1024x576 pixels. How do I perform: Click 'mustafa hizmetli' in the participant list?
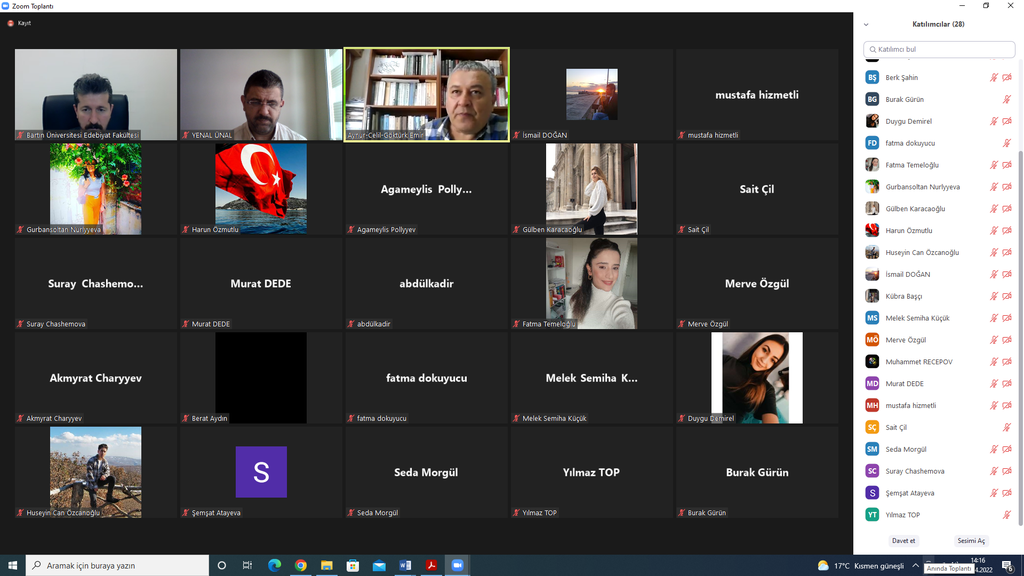(911, 406)
